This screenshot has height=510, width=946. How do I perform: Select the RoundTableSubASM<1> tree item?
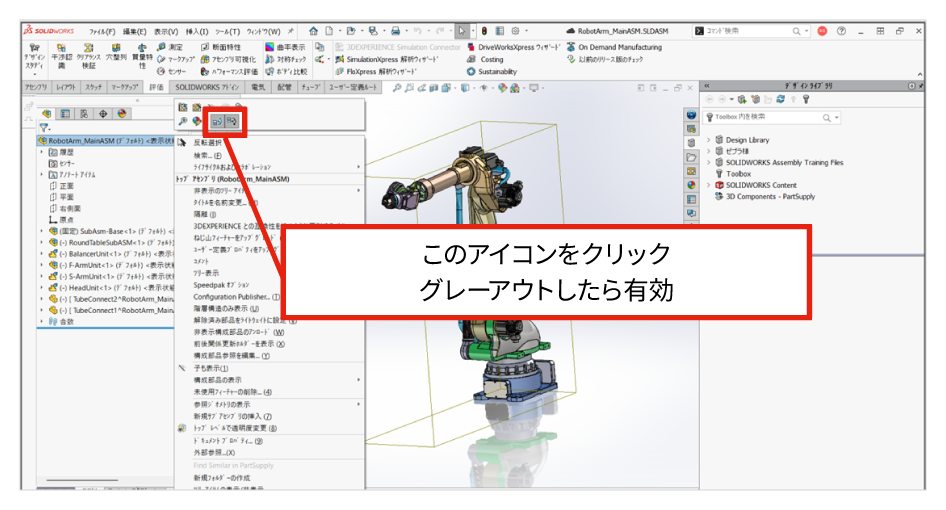coord(100,242)
